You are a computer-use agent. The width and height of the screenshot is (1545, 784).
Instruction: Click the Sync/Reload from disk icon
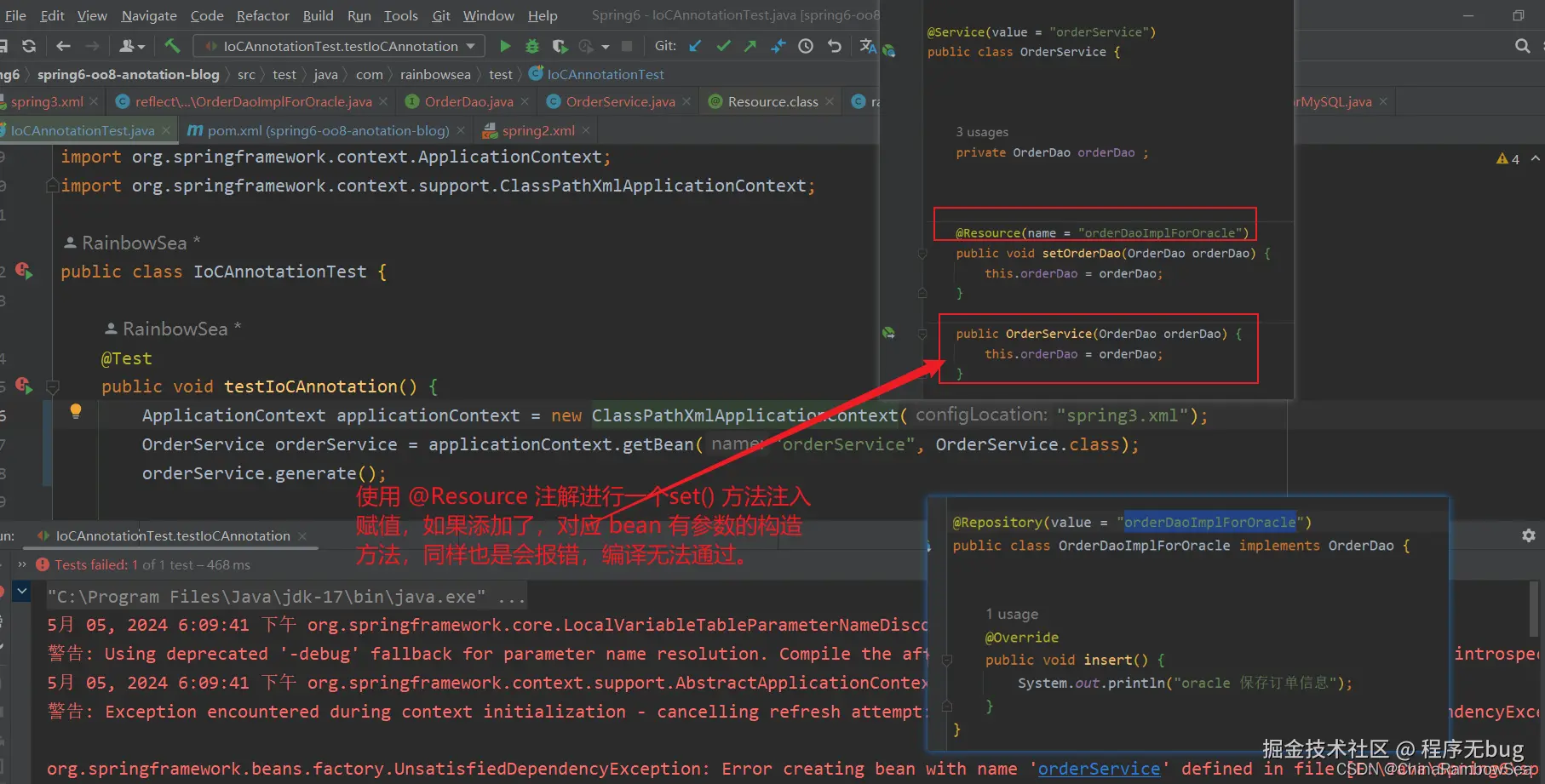(29, 46)
